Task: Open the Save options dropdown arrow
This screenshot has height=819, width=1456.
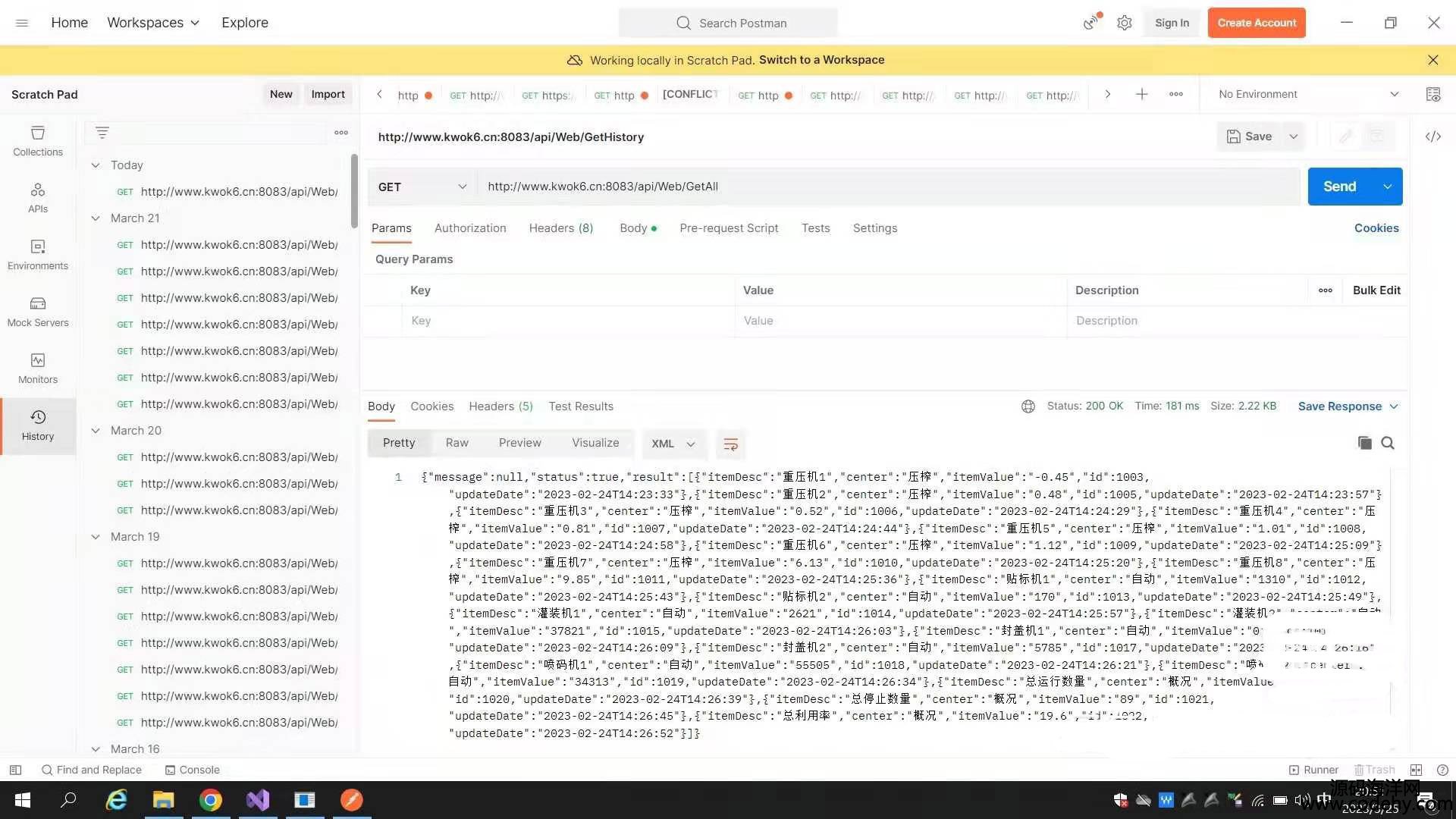Action: (1294, 136)
